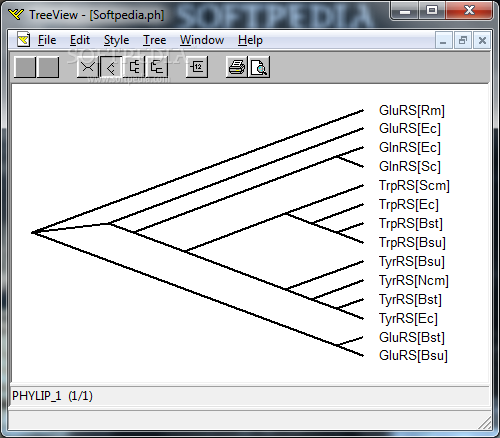Viewport: 500px width, 438px height.
Task: Click the GluRS[Rm] taxon label
Action: [412, 110]
